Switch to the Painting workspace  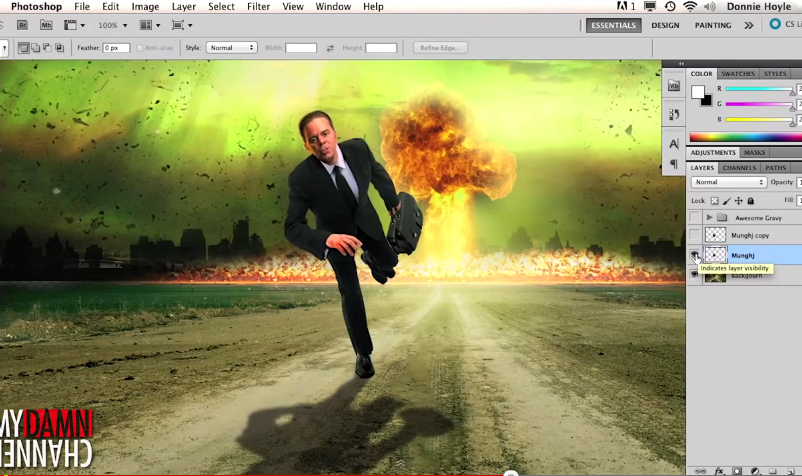pyautogui.click(x=712, y=25)
